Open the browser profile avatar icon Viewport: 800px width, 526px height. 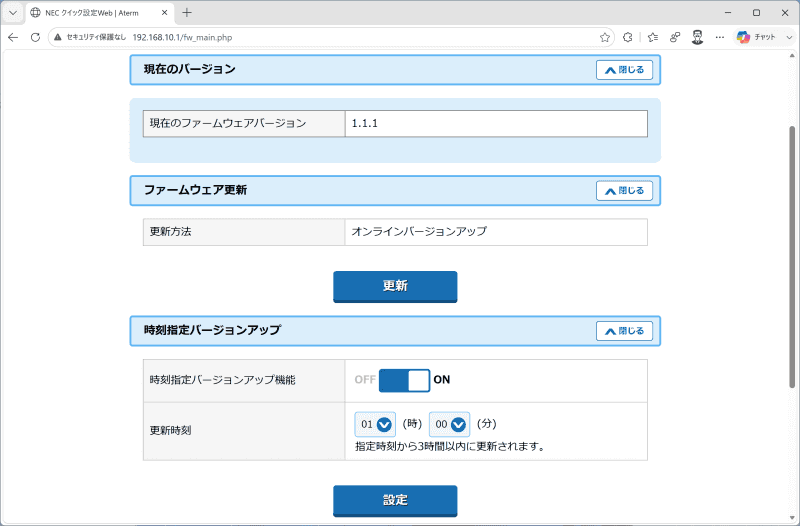point(697,37)
